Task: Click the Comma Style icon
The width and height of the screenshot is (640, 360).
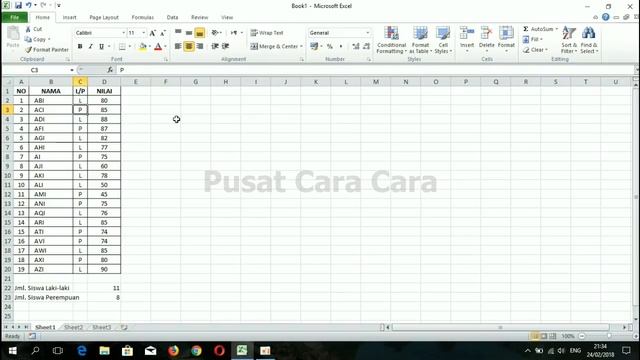Action: pos(341,47)
